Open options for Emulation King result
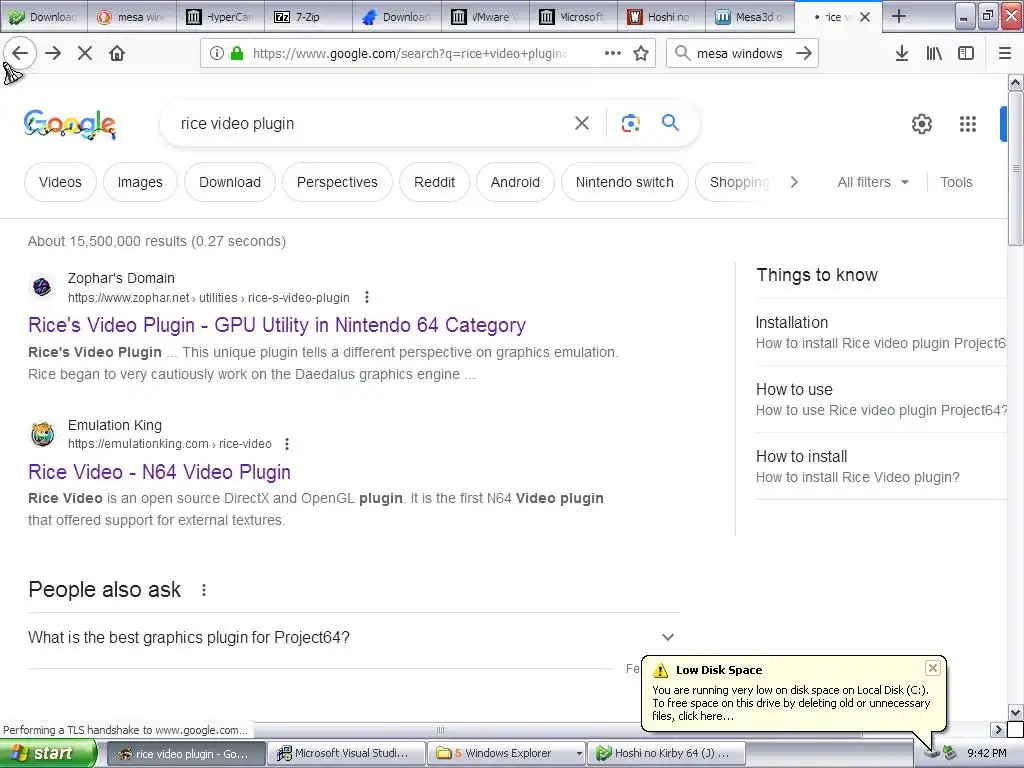This screenshot has height=768, width=1024. click(x=287, y=443)
